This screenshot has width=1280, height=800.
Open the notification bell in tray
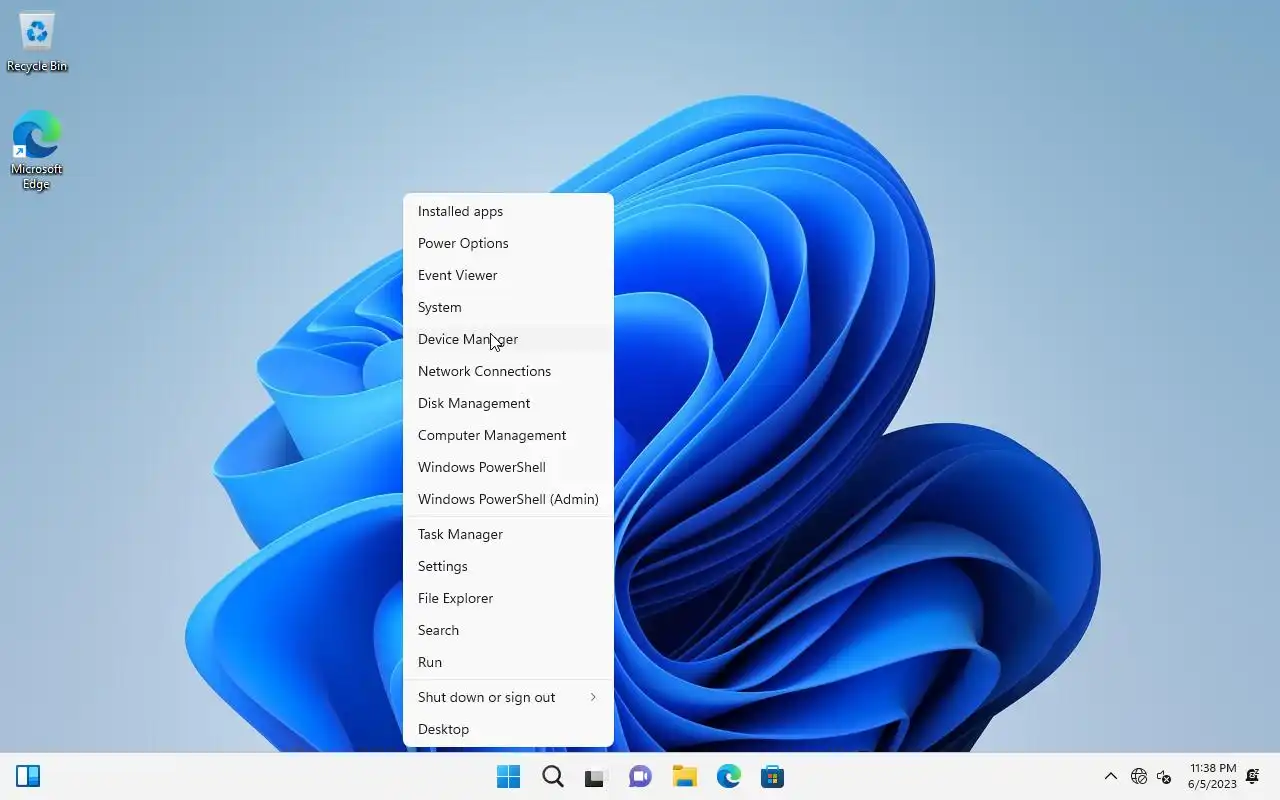(x=1252, y=776)
